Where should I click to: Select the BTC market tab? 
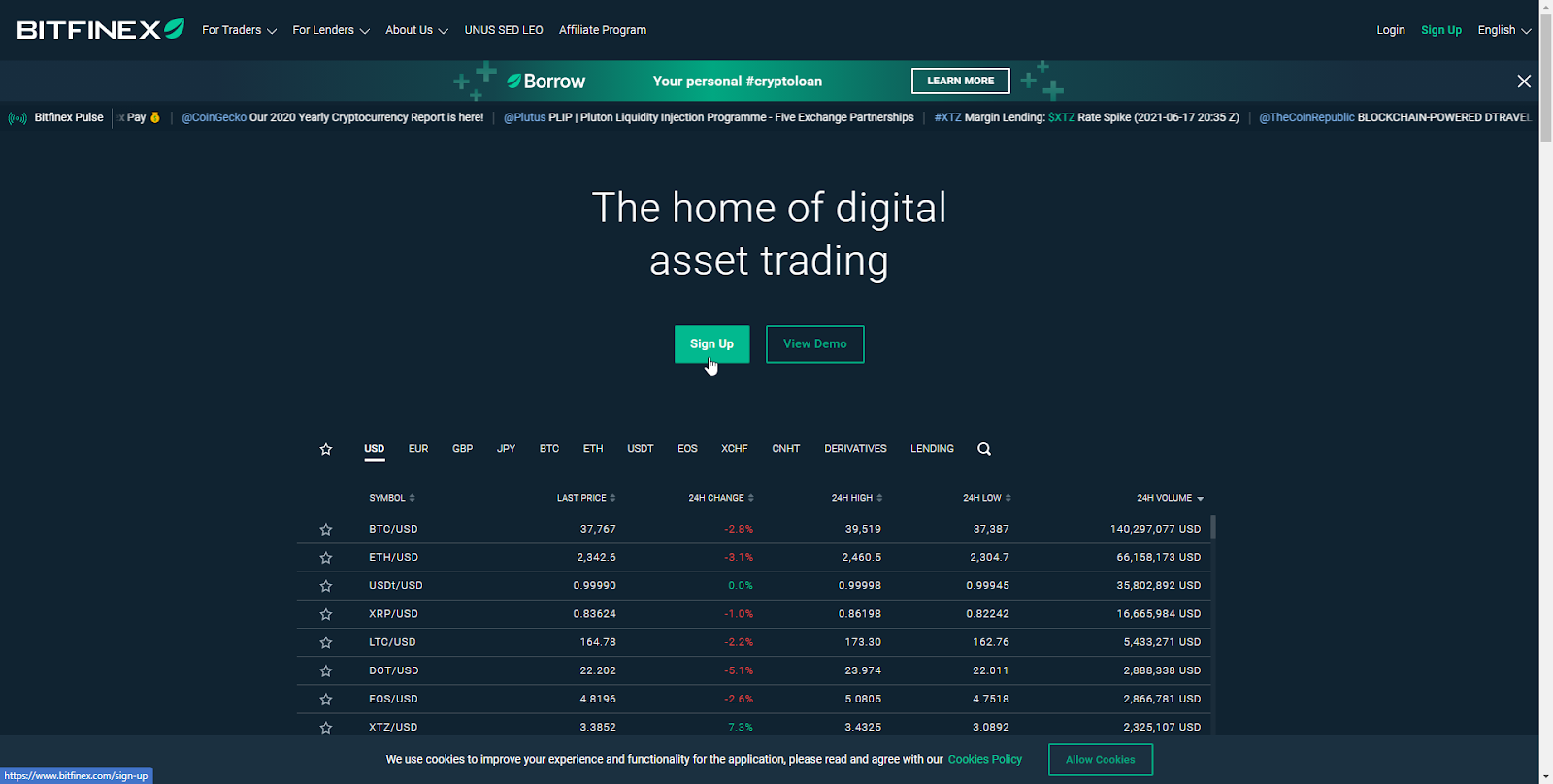tap(549, 449)
